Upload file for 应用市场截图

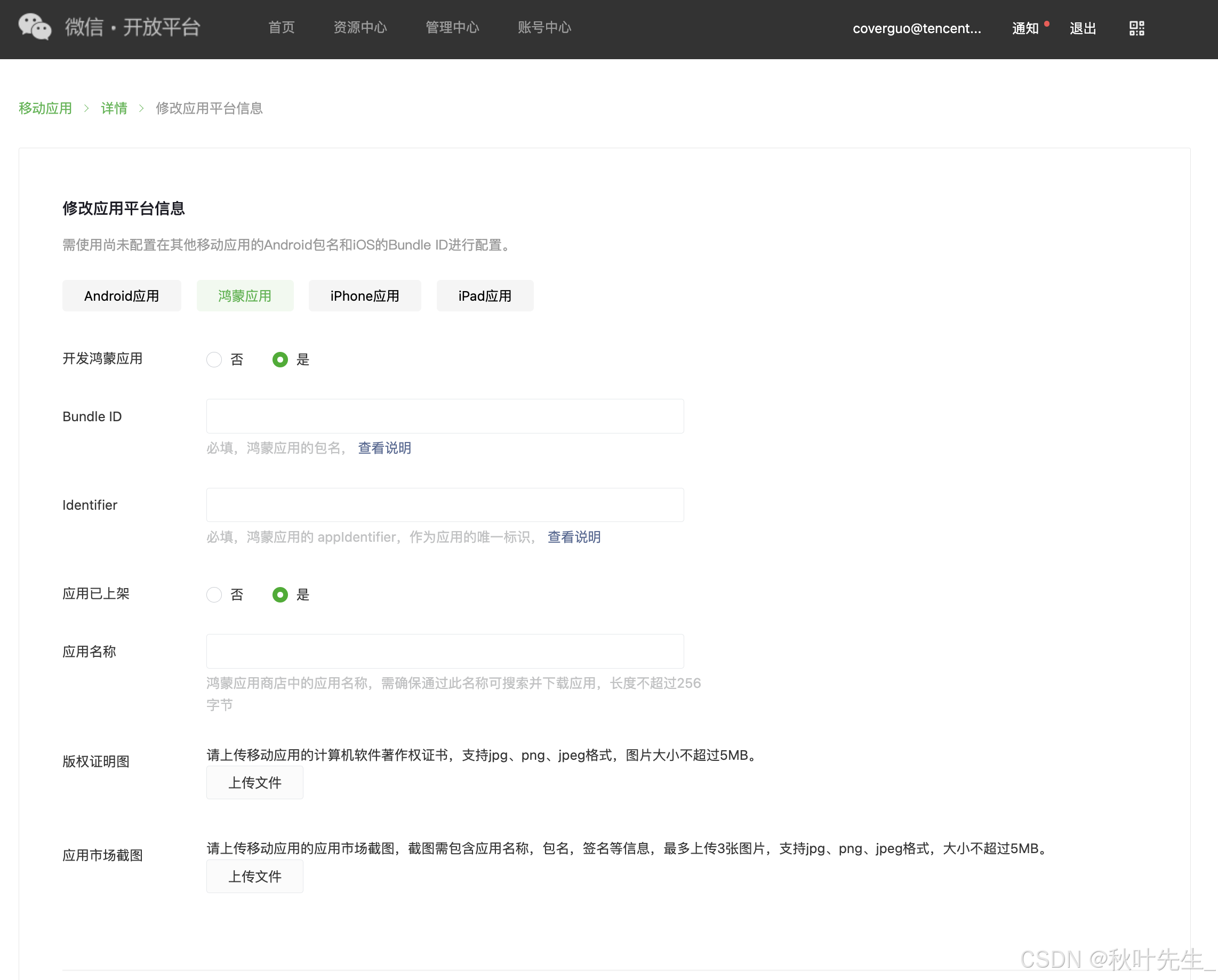point(254,876)
